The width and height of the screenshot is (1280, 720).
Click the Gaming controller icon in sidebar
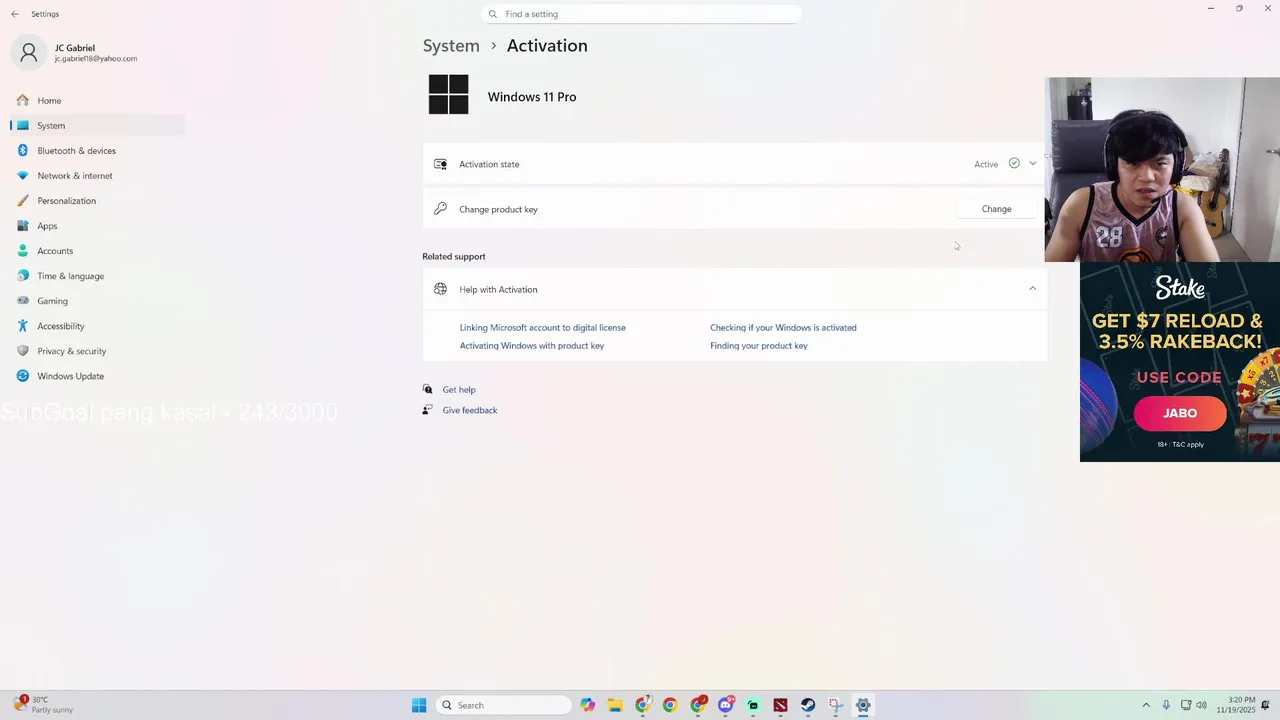[23, 300]
